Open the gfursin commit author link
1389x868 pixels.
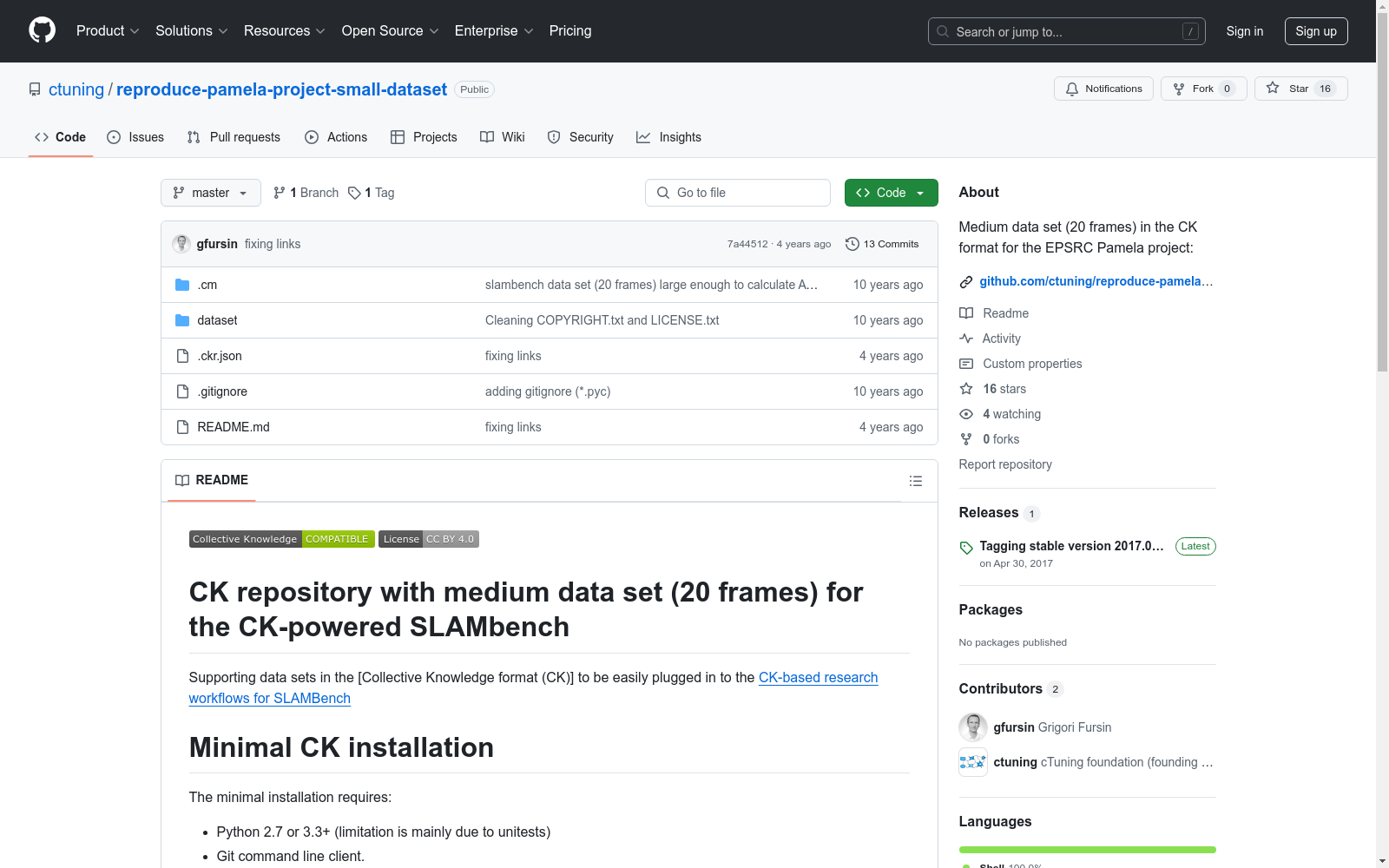217,244
